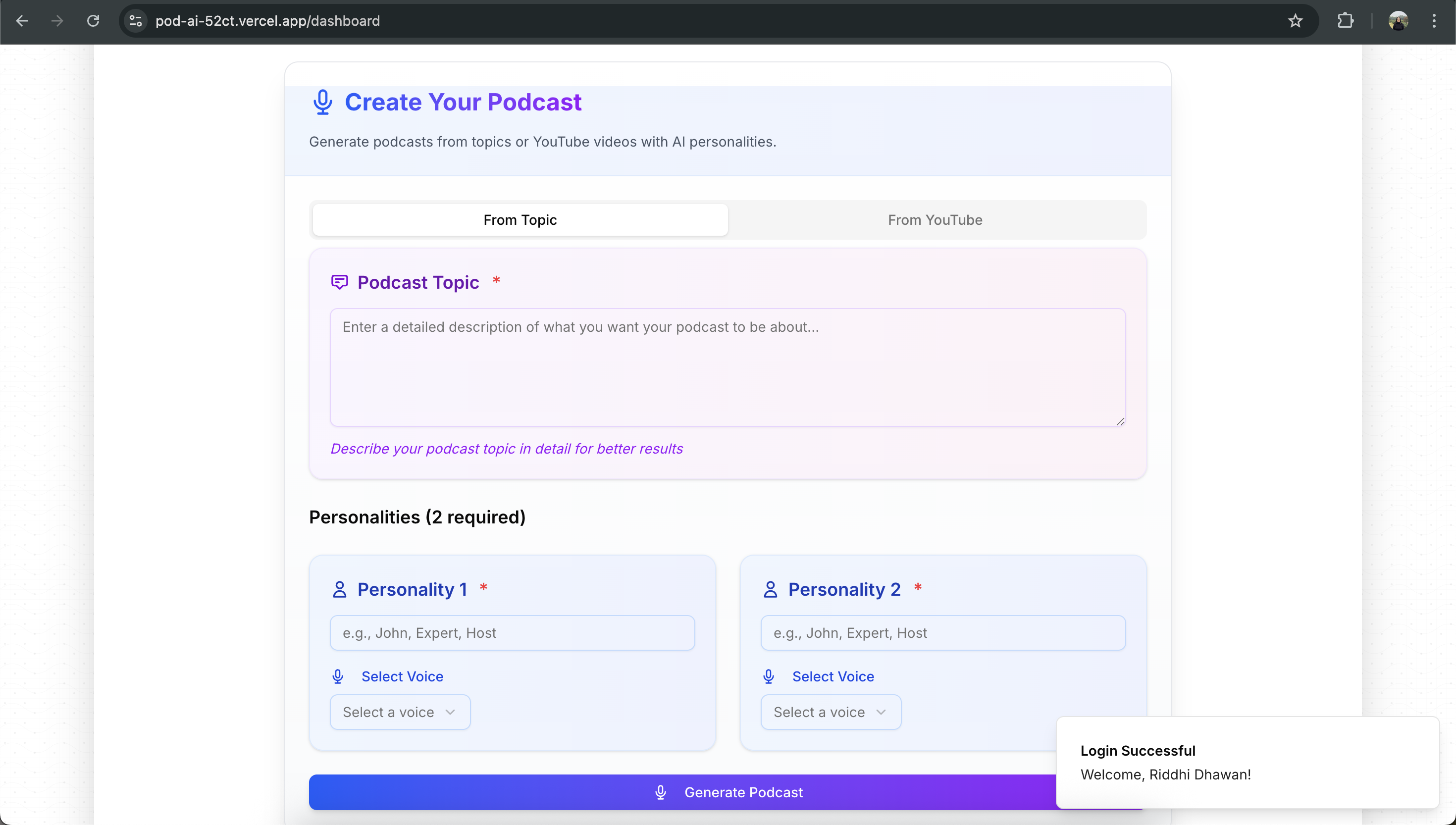The image size is (1456, 825).
Task: Select the From Topic tab
Action: (520, 220)
